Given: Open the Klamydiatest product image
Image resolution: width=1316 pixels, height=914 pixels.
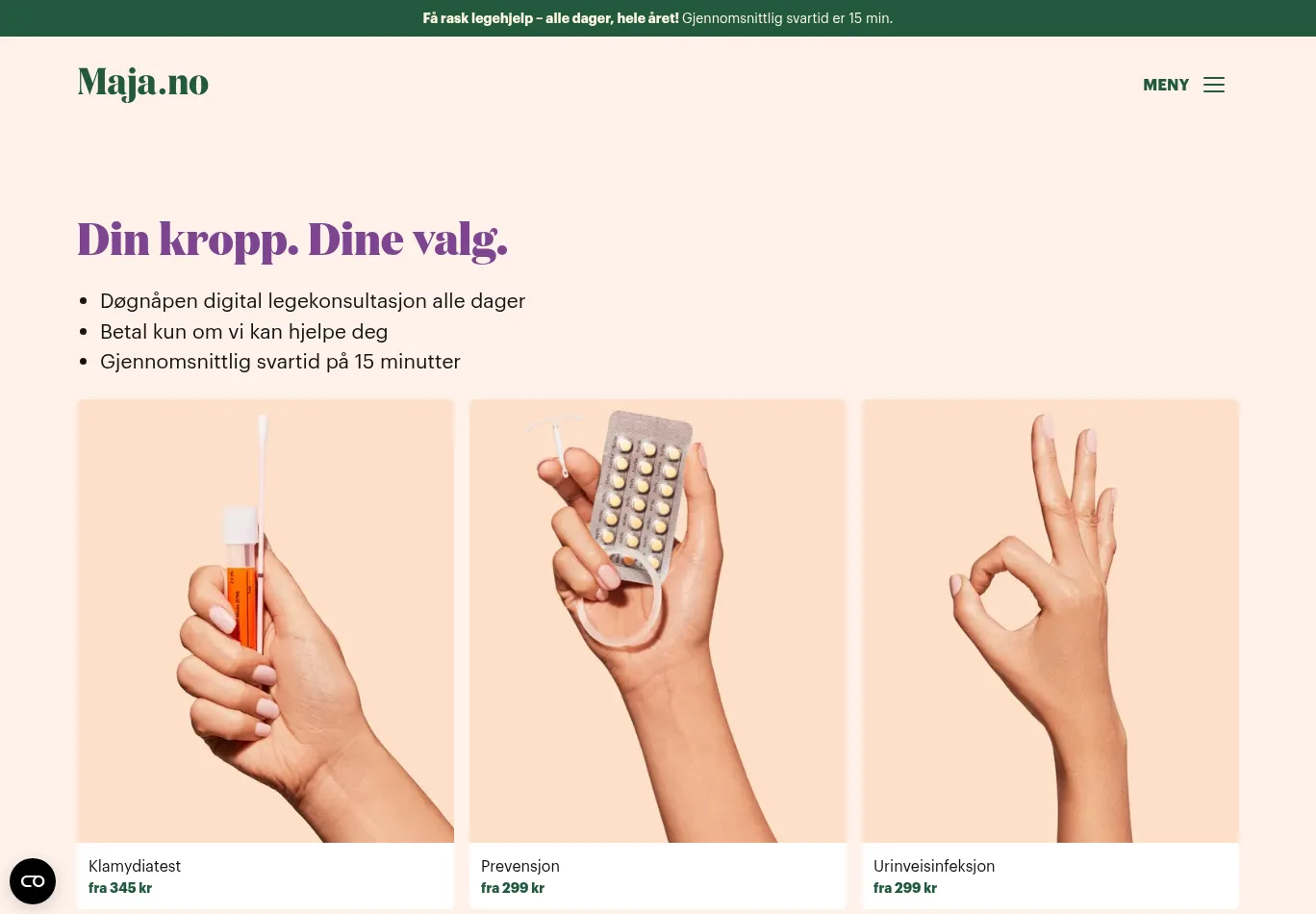Looking at the screenshot, I should 266,622.
